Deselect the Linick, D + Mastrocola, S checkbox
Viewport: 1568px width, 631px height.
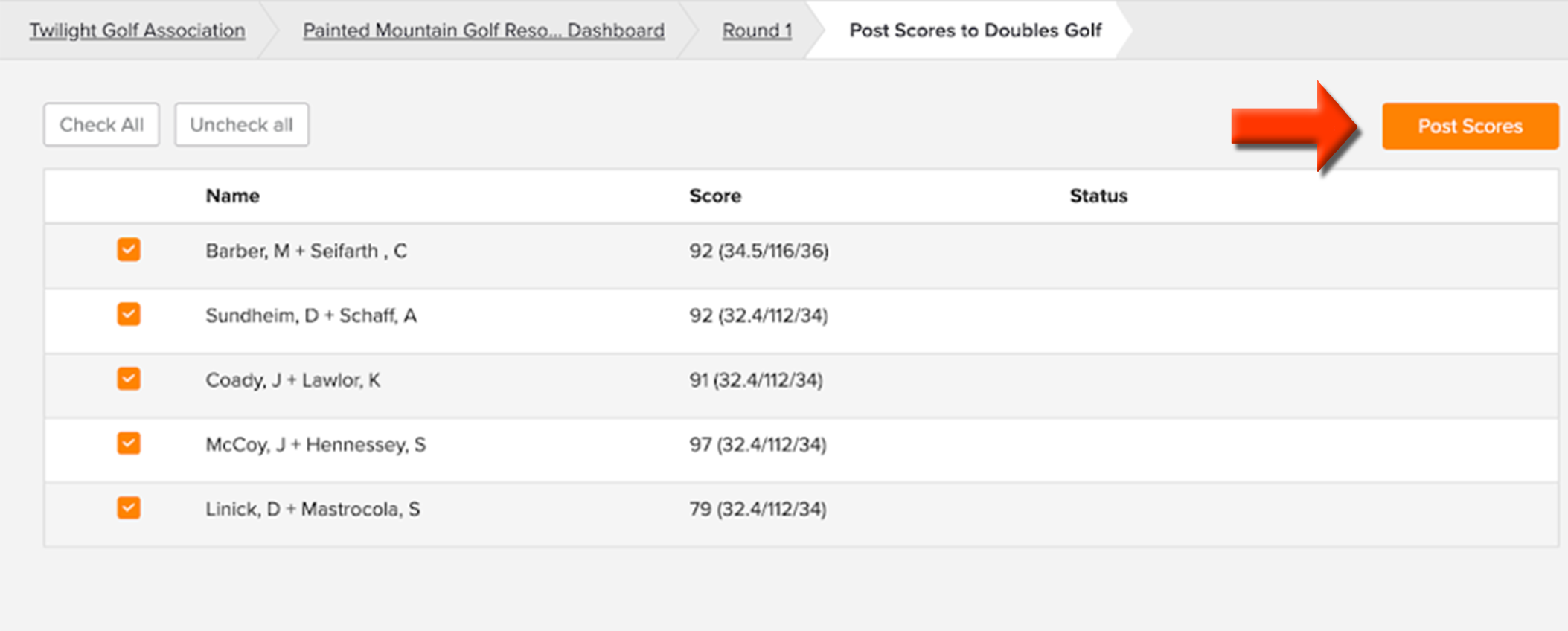[129, 509]
